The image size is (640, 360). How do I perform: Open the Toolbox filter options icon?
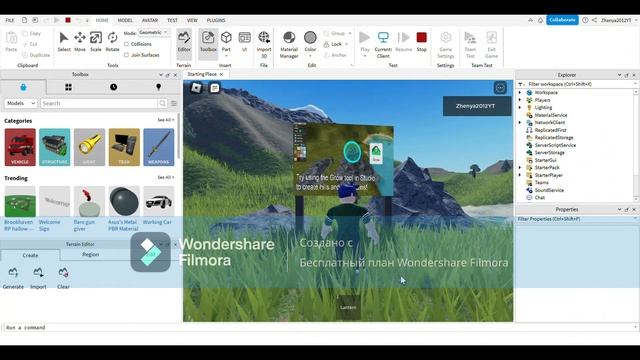(x=174, y=103)
